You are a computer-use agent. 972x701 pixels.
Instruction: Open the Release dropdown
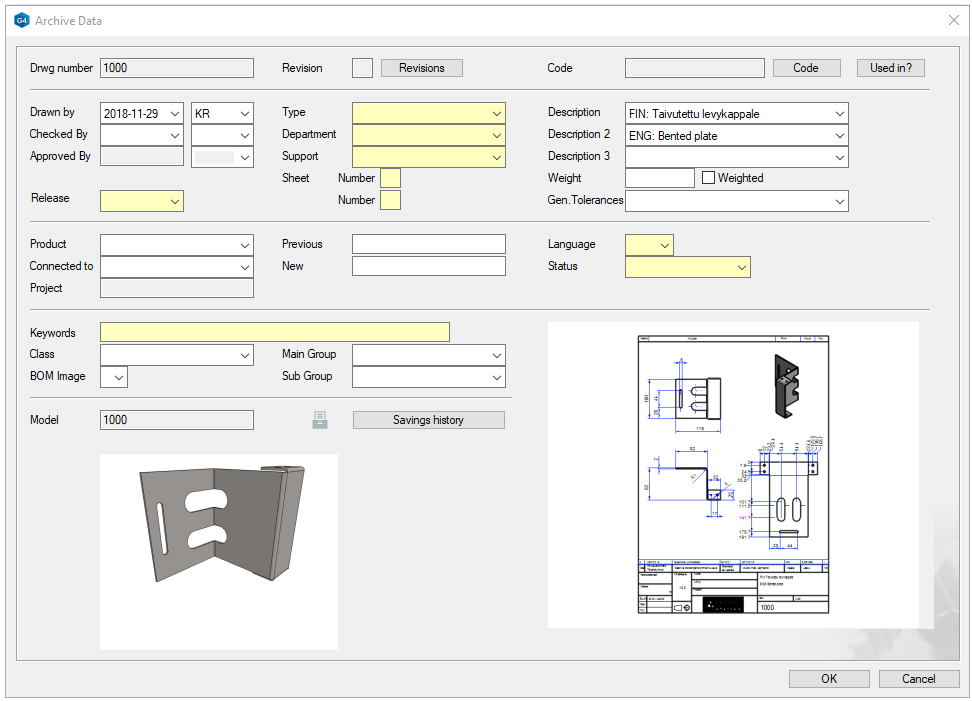pyautogui.click(x=175, y=201)
